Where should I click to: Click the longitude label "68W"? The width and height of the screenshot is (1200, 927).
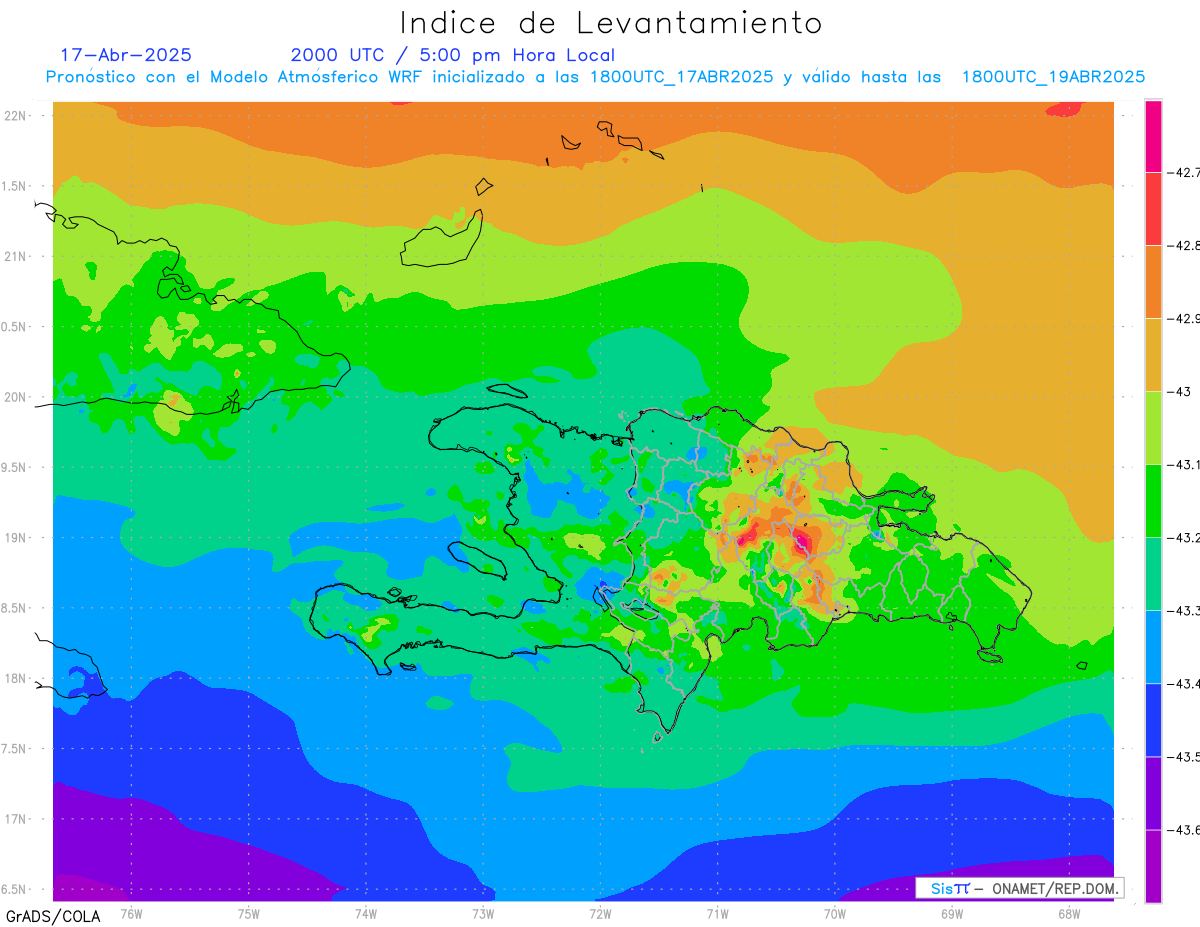1069,915
